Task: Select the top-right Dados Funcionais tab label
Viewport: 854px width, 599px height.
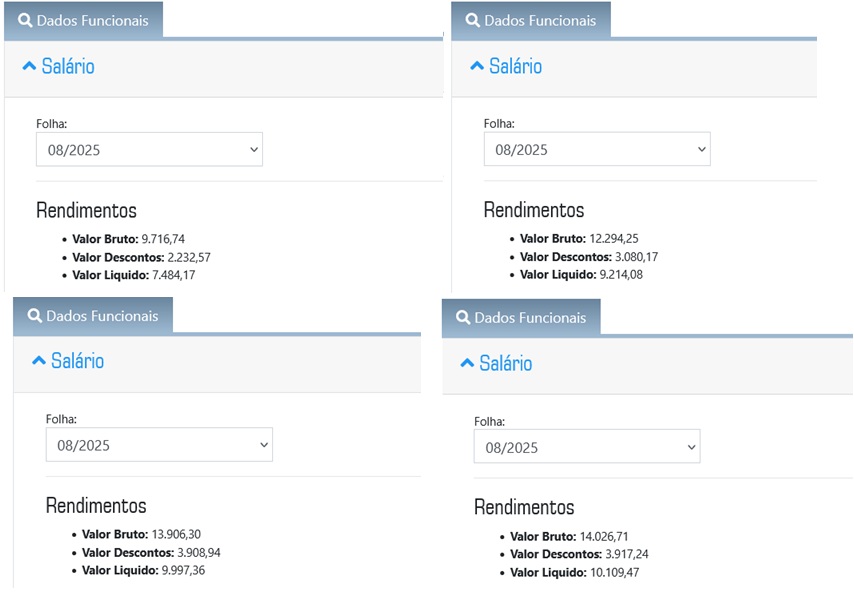Action: coord(540,21)
